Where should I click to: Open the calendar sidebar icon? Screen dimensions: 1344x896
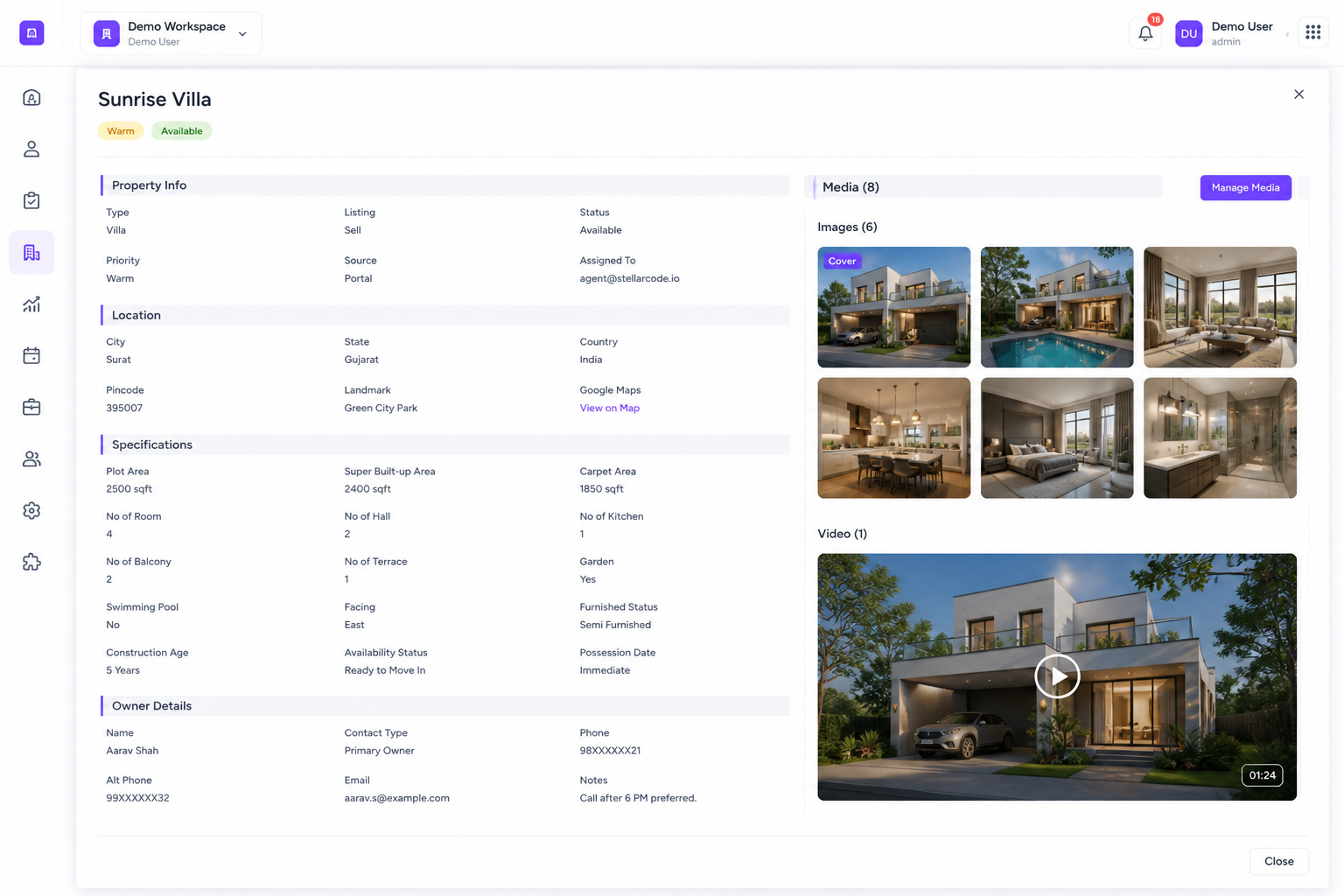(31, 355)
